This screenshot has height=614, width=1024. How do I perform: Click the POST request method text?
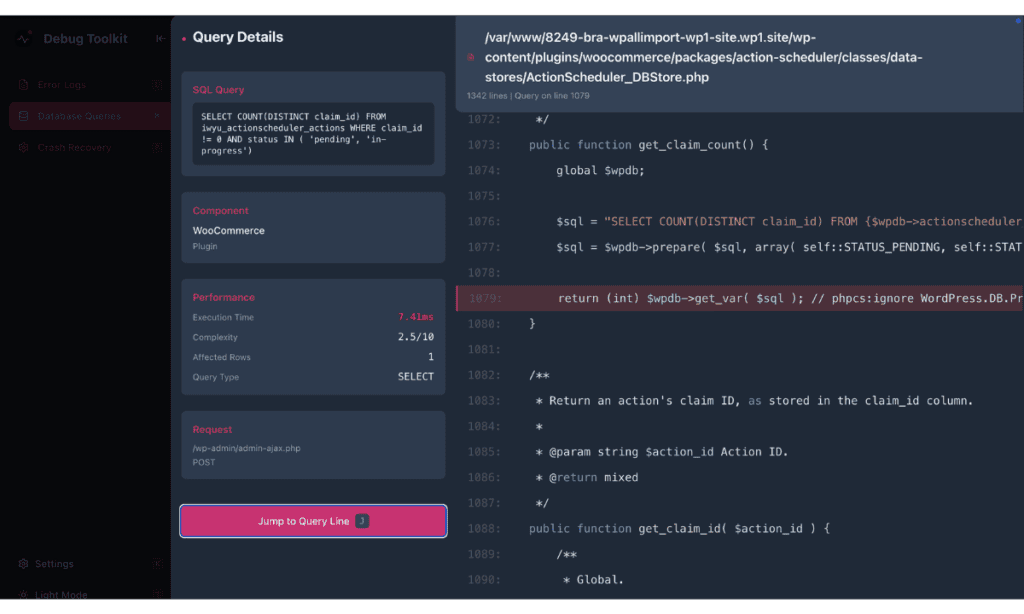click(x=204, y=462)
